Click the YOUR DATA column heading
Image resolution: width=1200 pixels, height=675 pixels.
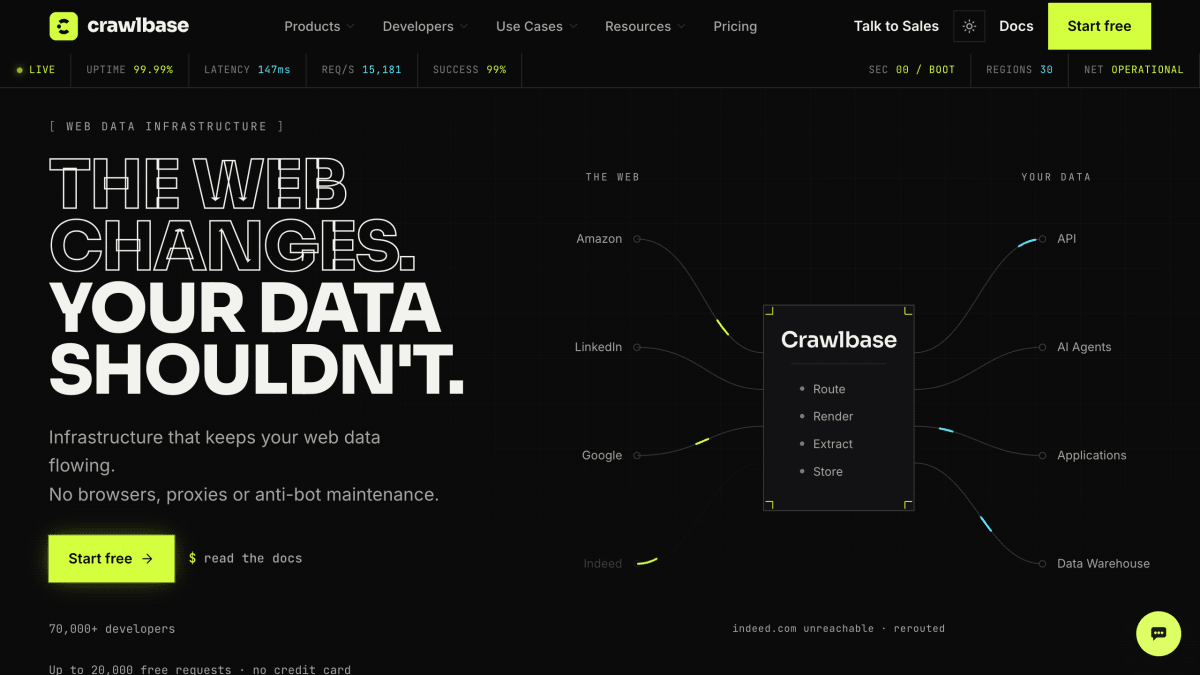1056,177
